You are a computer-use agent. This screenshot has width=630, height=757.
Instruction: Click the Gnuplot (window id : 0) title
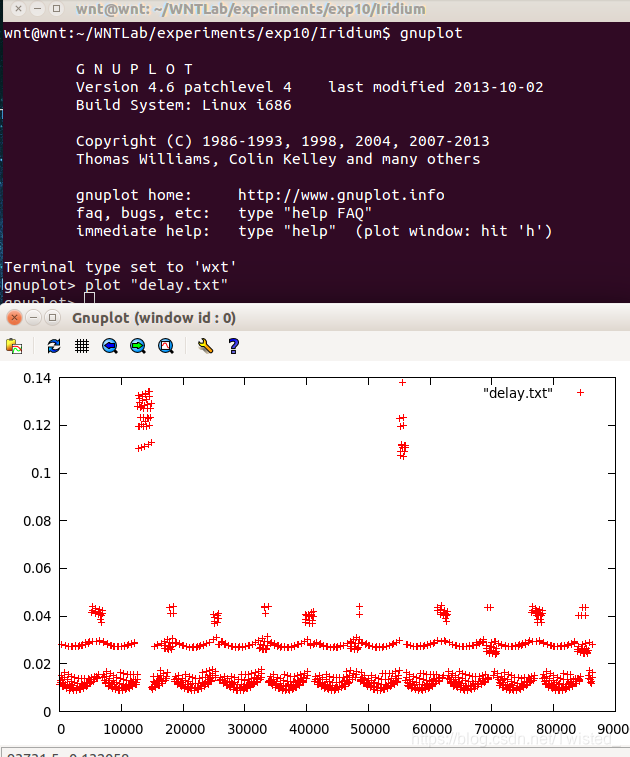154,318
